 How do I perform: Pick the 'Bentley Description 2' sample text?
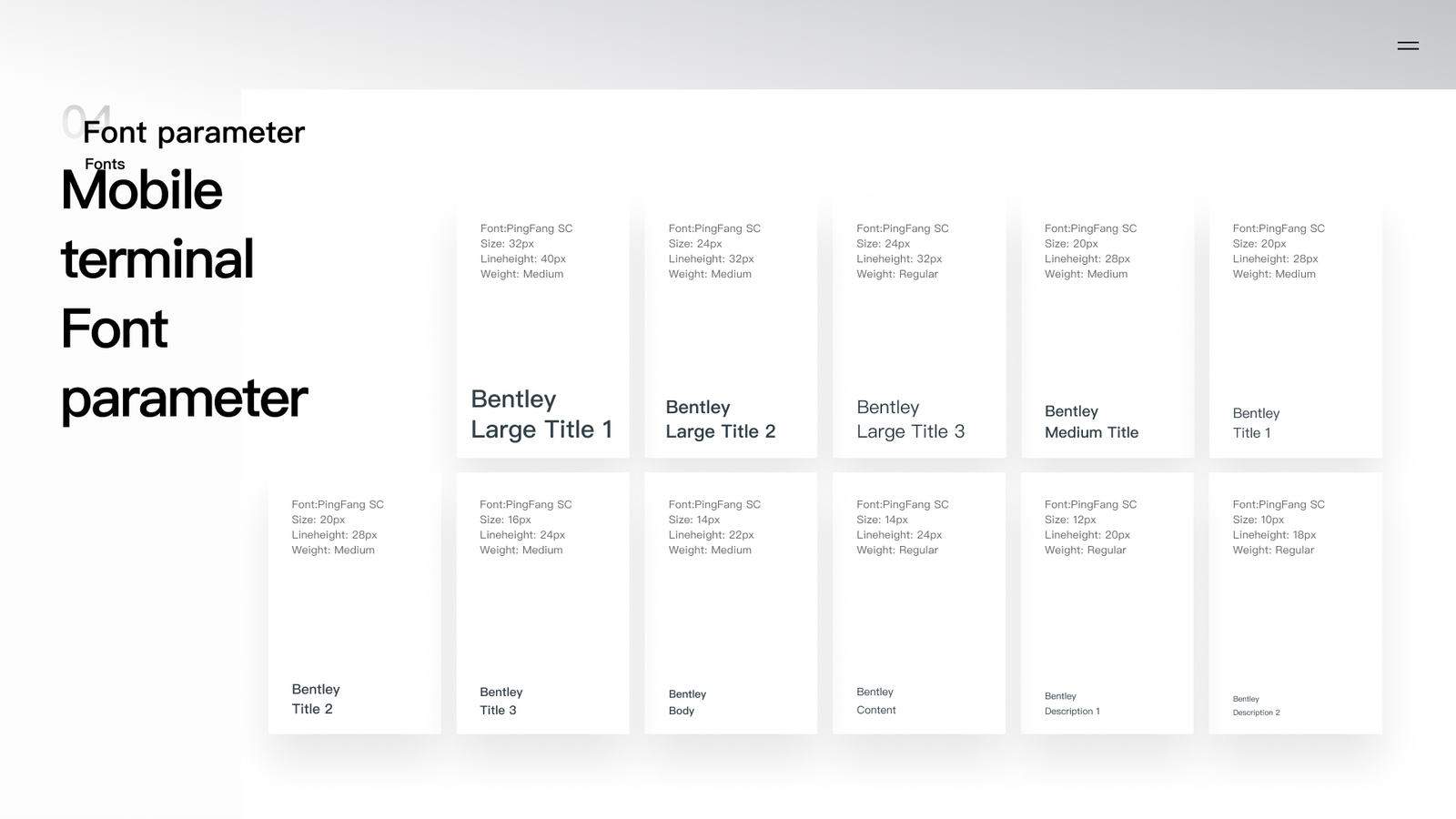click(1256, 705)
